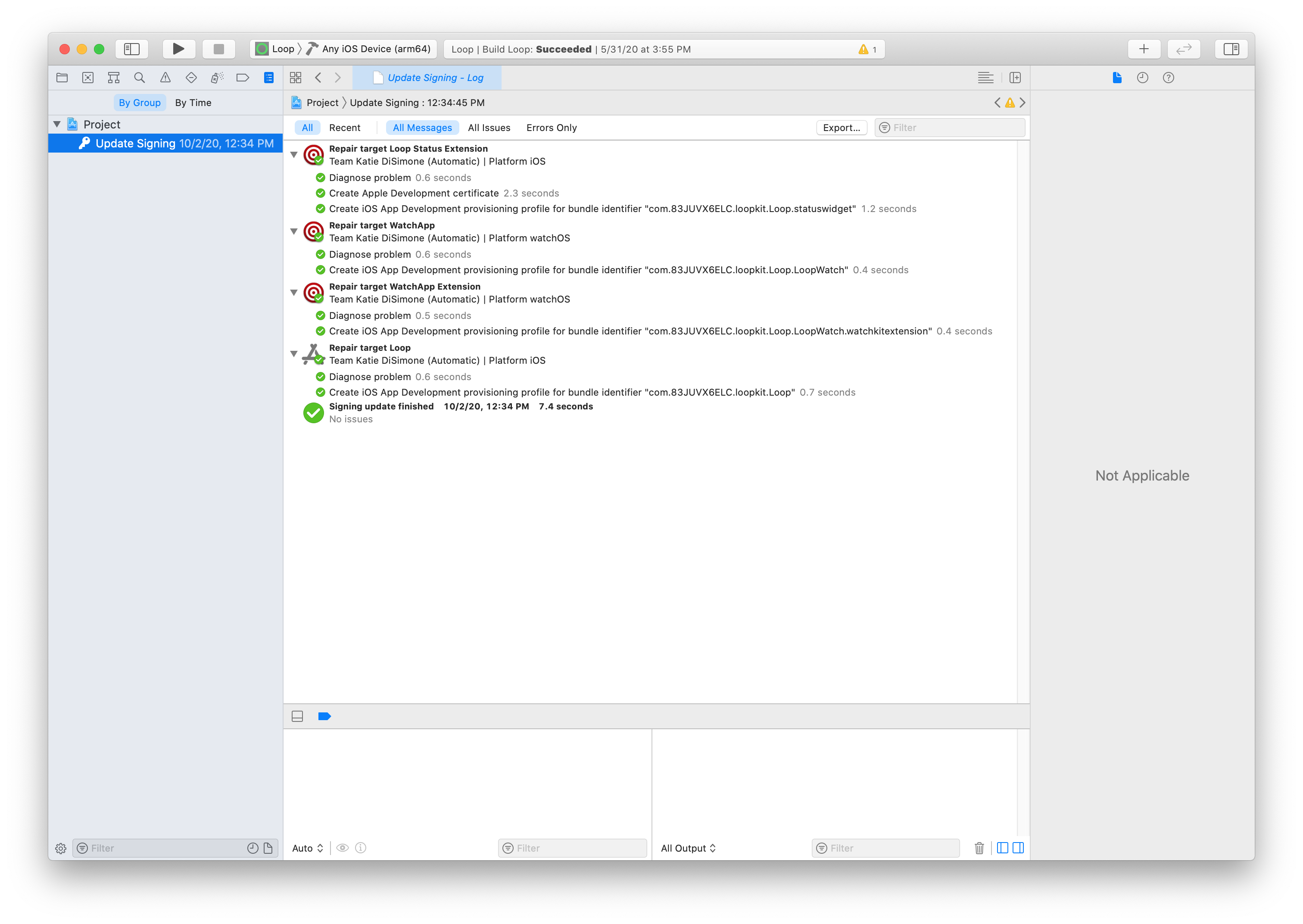Image resolution: width=1303 pixels, height=924 pixels.
Task: Open the Find navigator magnifier icon
Action: pyautogui.click(x=139, y=78)
